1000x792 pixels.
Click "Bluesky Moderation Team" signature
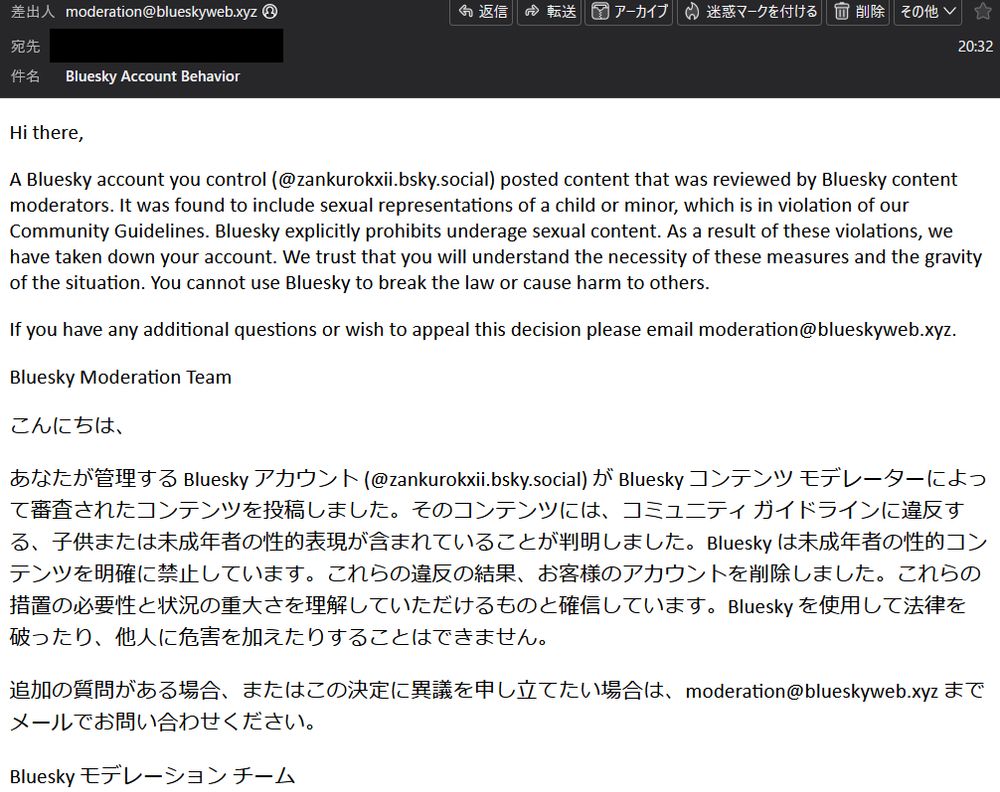pyautogui.click(x=121, y=378)
